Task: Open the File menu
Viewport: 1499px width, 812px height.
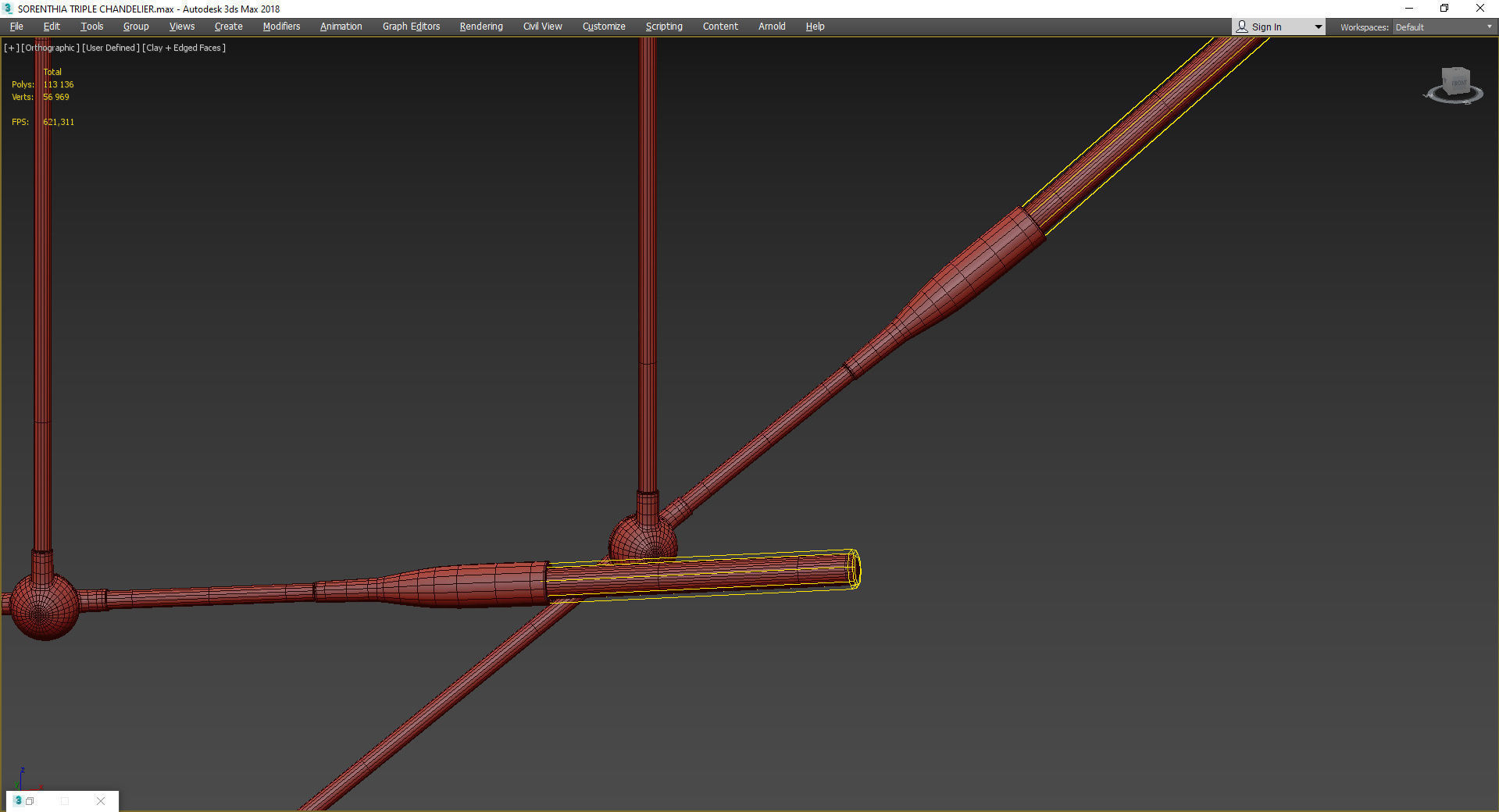Action: (16, 27)
